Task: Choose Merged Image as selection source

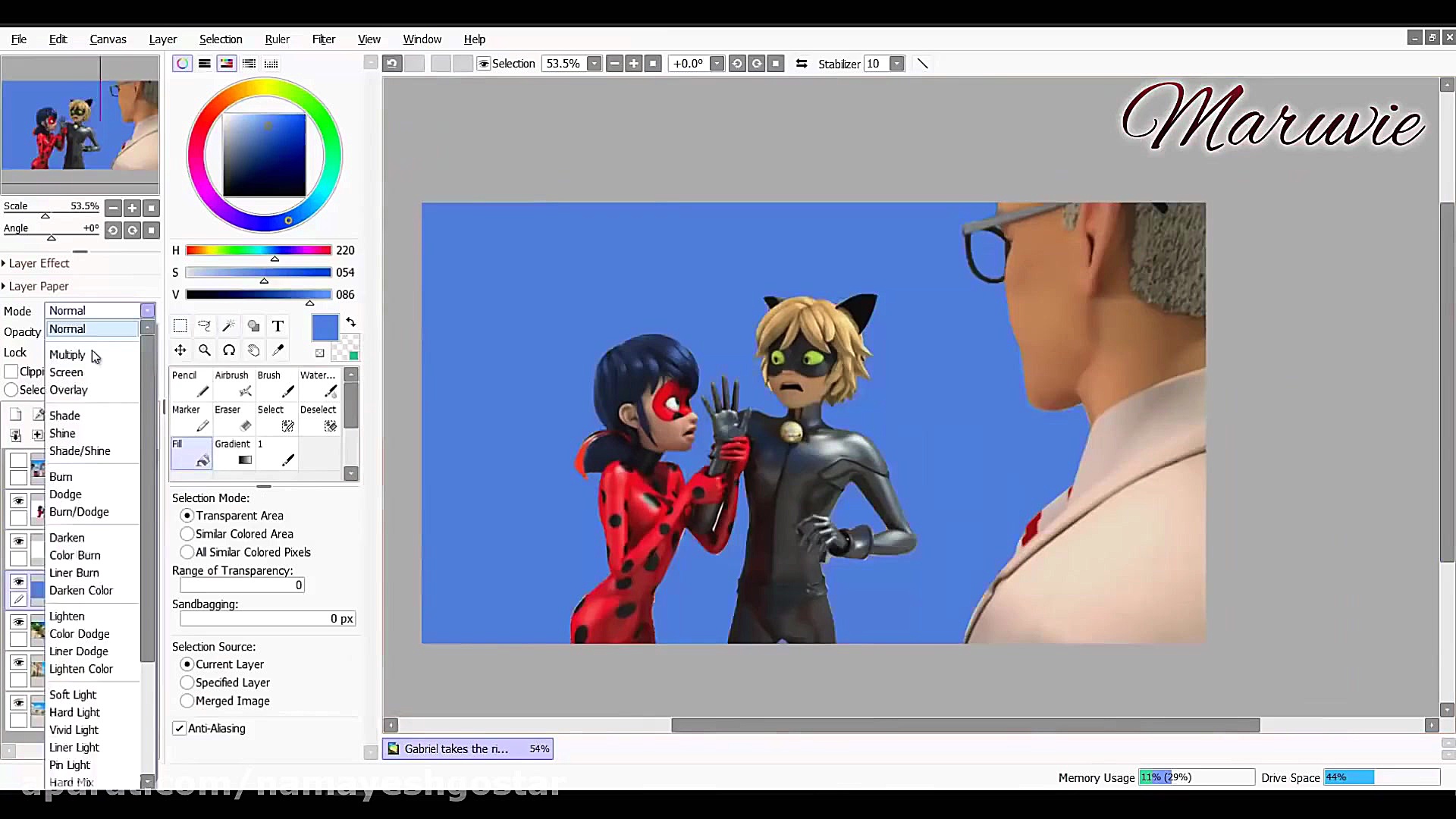Action: pyautogui.click(x=187, y=701)
